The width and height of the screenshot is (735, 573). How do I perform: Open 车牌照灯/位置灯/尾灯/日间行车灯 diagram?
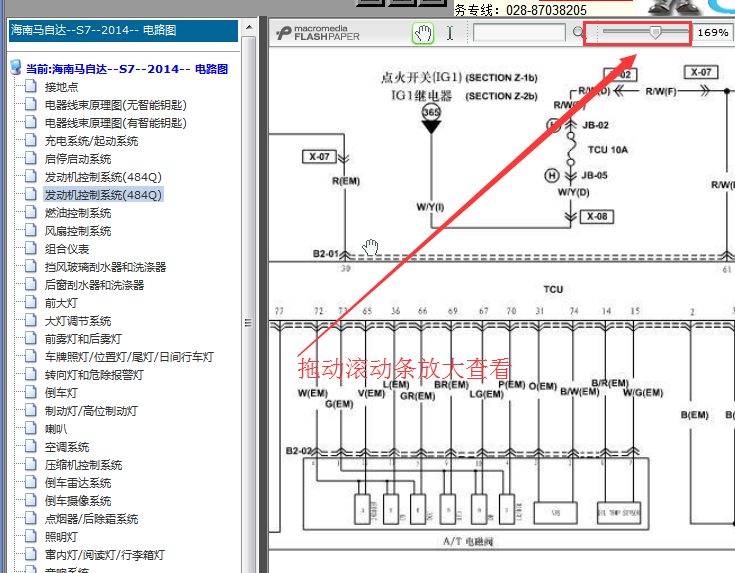tap(129, 357)
